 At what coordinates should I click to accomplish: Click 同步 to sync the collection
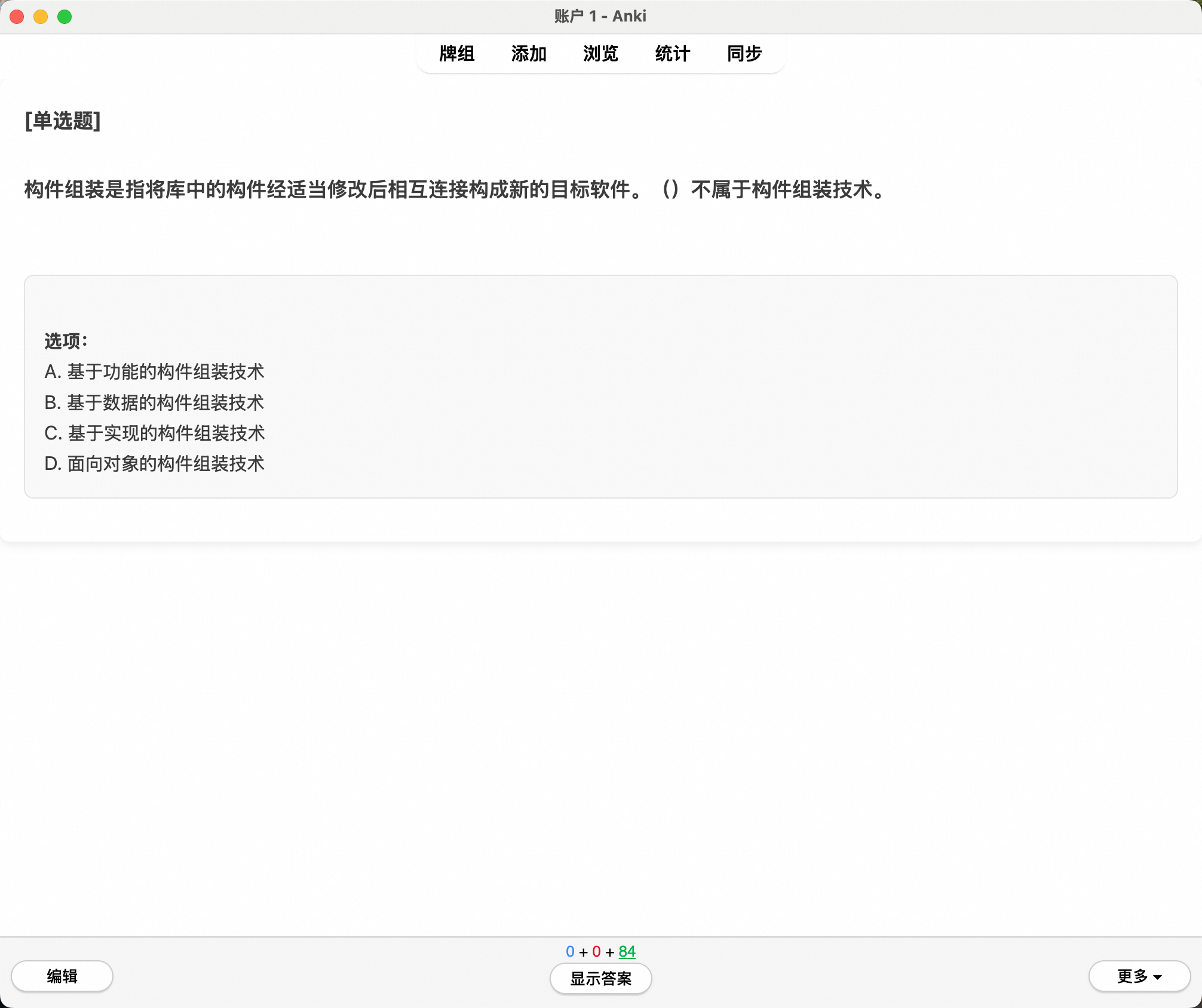(744, 54)
